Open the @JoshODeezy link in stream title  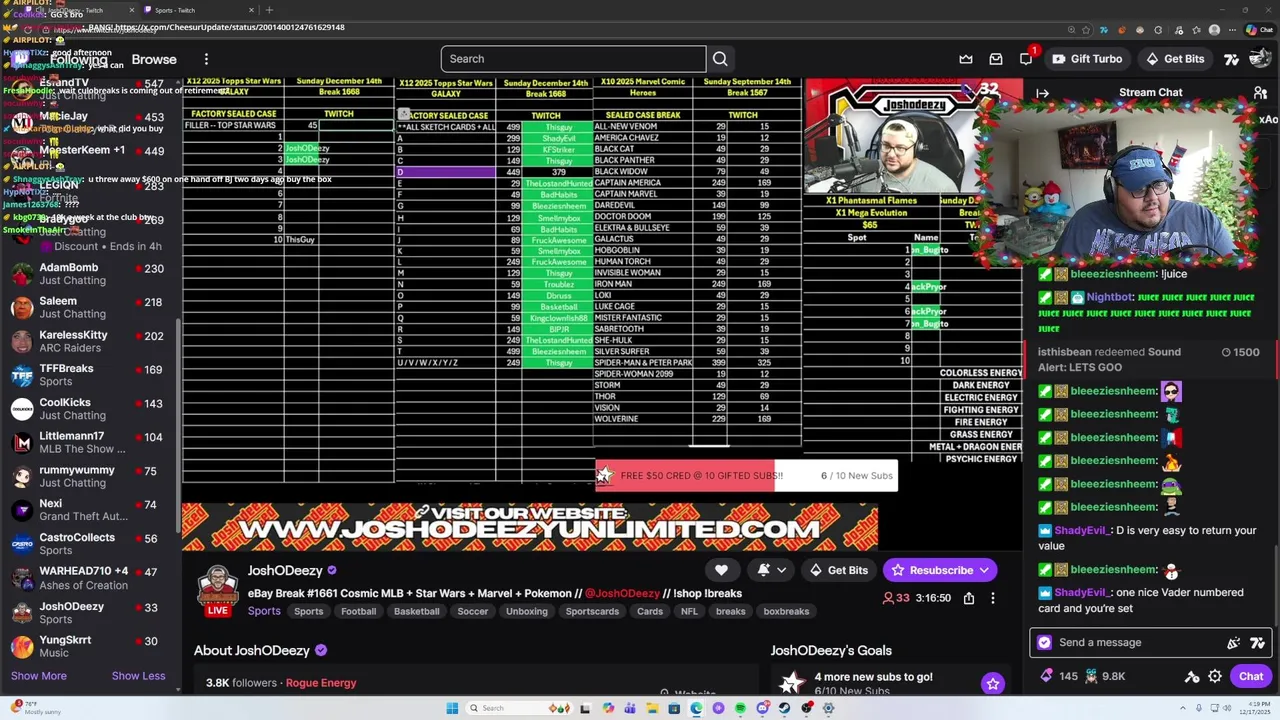coord(622,593)
